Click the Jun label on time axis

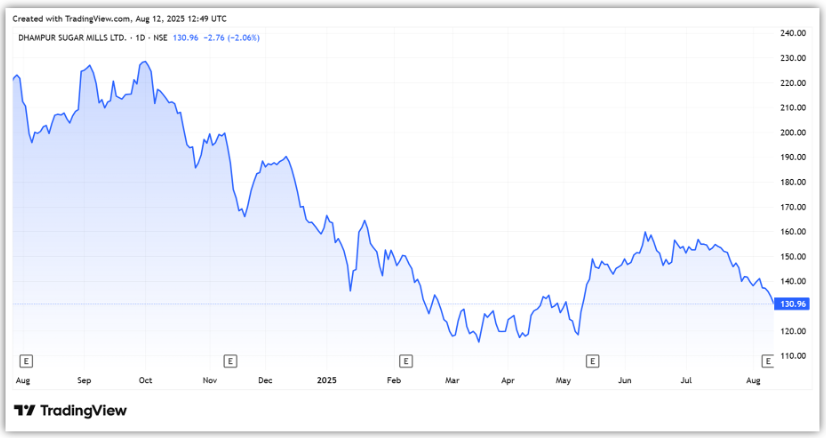click(x=626, y=381)
